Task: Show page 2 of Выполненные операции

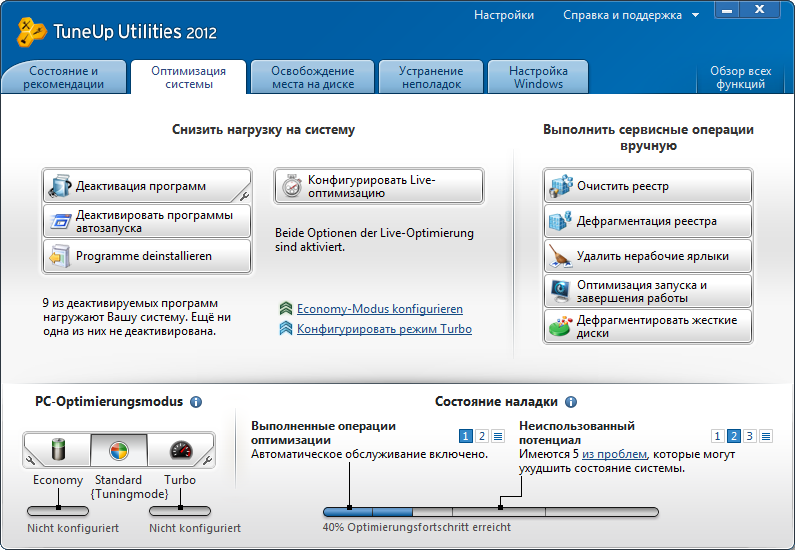Action: [482, 436]
